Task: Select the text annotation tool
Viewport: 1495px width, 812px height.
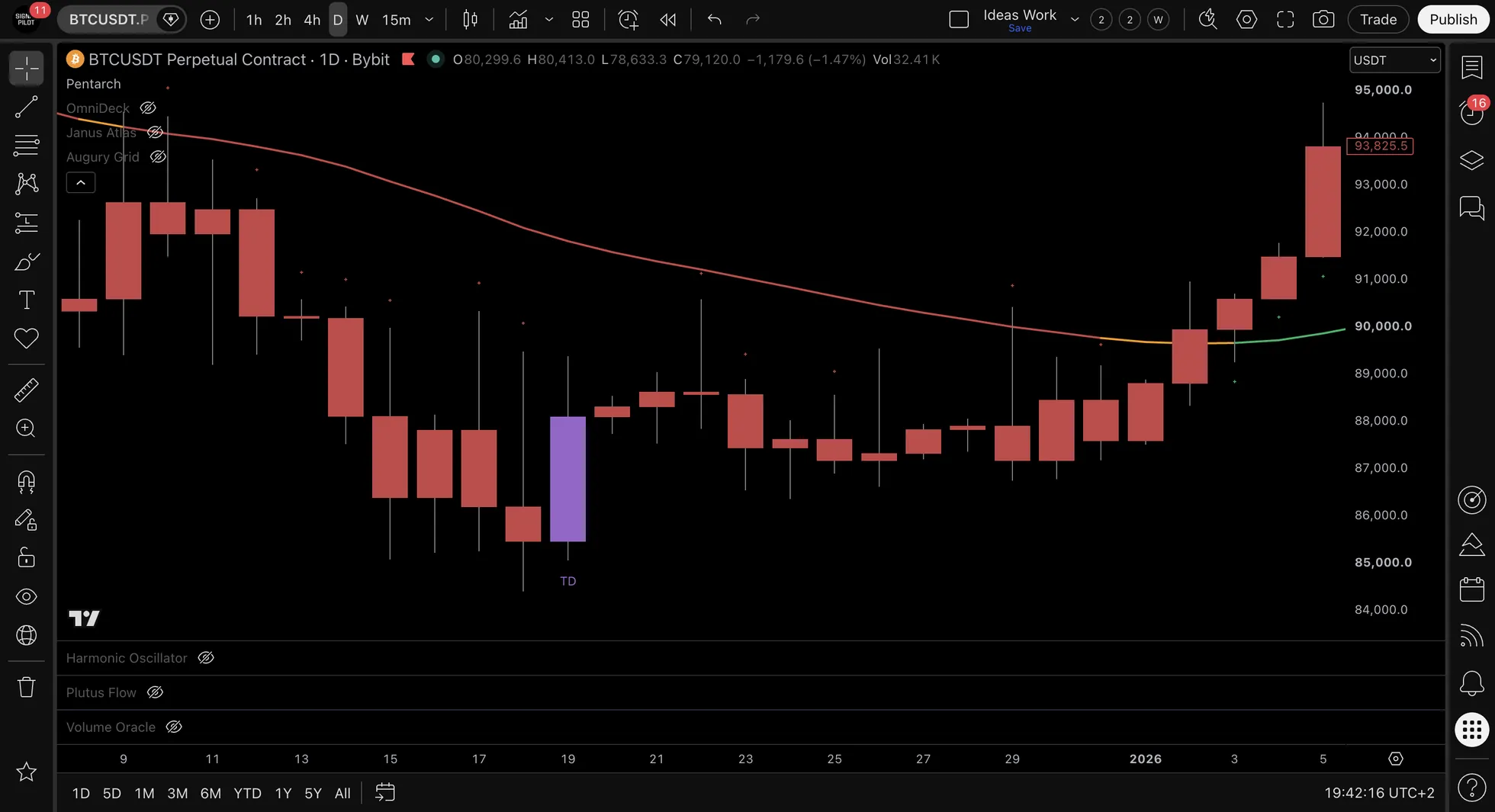Action: tap(26, 300)
